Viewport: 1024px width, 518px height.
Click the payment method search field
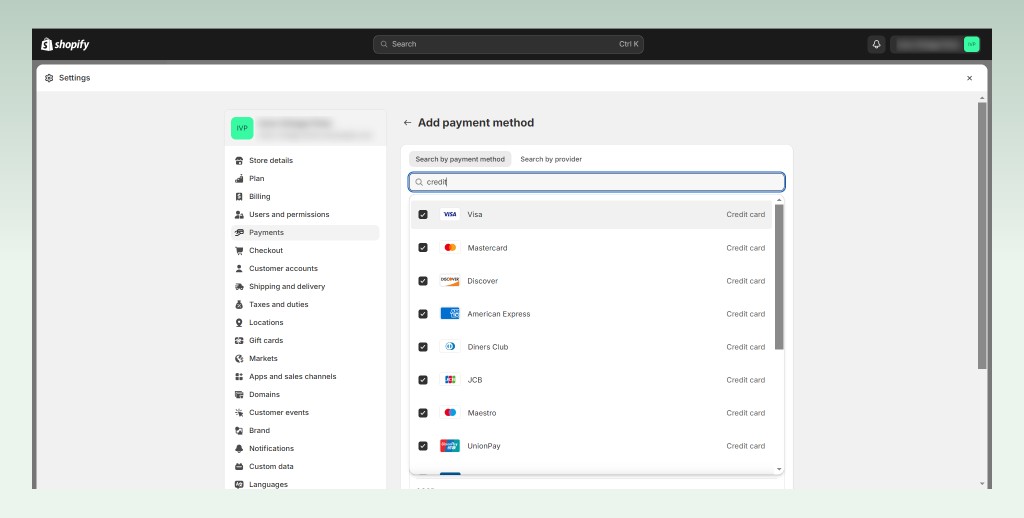point(596,182)
